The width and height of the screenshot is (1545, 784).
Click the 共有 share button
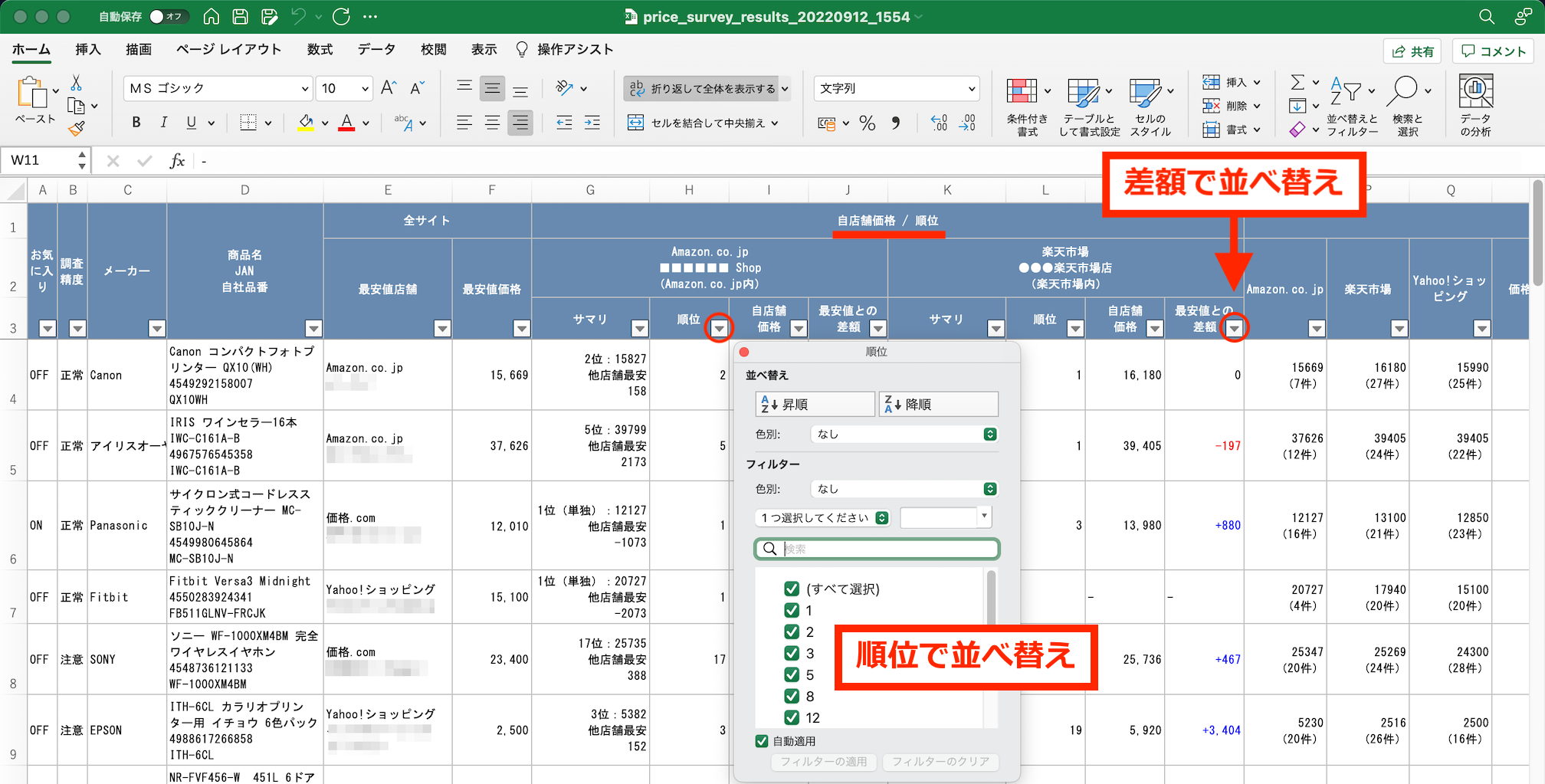pos(1412,51)
